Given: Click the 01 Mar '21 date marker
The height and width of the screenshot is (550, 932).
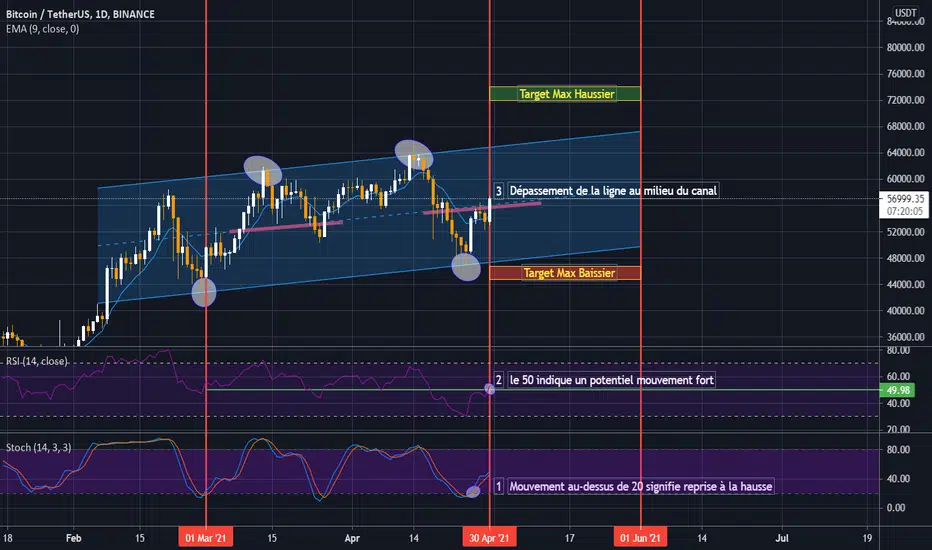Looking at the screenshot, I should click(206, 538).
